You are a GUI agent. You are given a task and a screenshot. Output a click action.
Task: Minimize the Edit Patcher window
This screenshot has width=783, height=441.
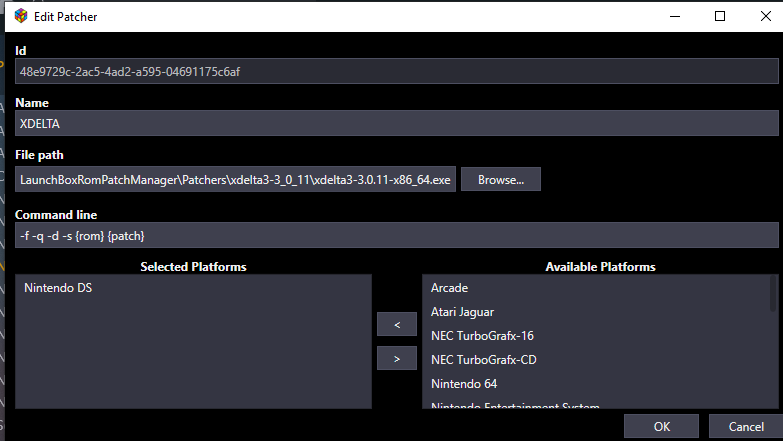675,16
